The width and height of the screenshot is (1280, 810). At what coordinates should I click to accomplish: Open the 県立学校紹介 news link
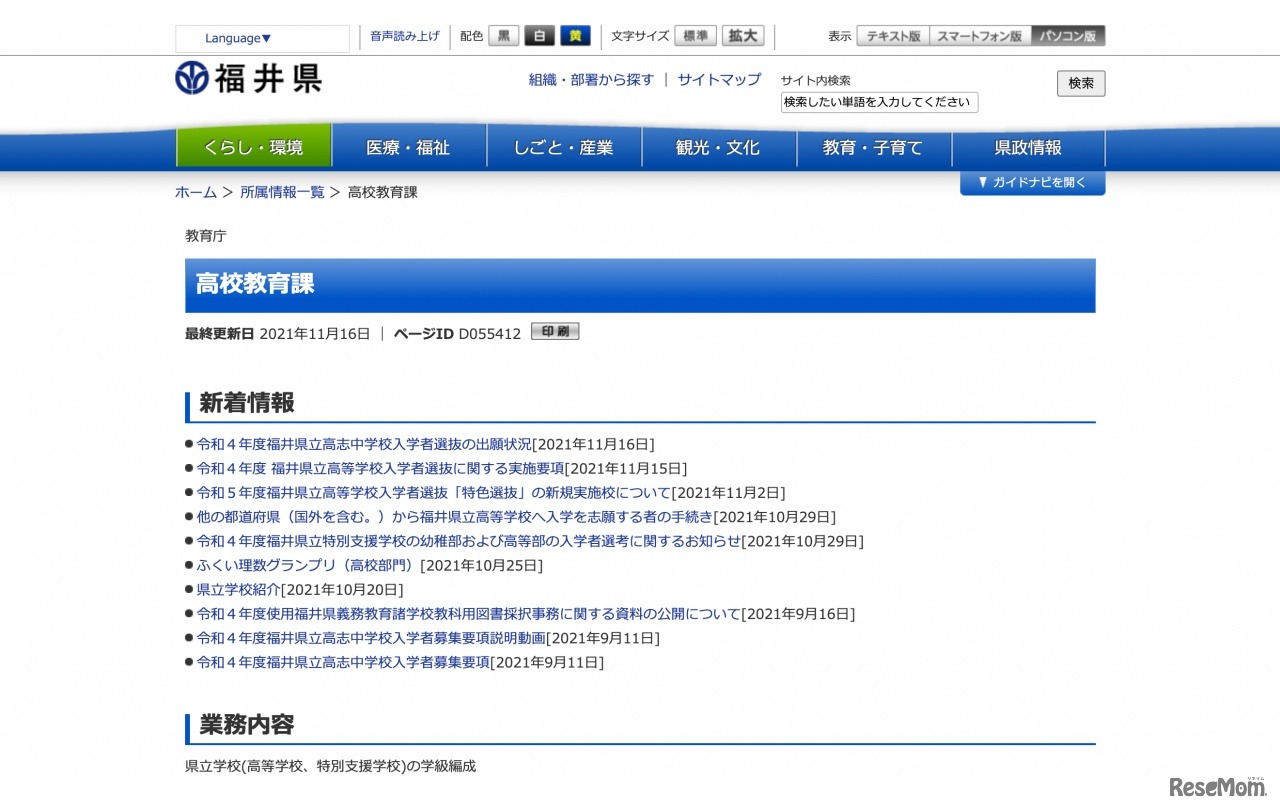pyautogui.click(x=237, y=589)
